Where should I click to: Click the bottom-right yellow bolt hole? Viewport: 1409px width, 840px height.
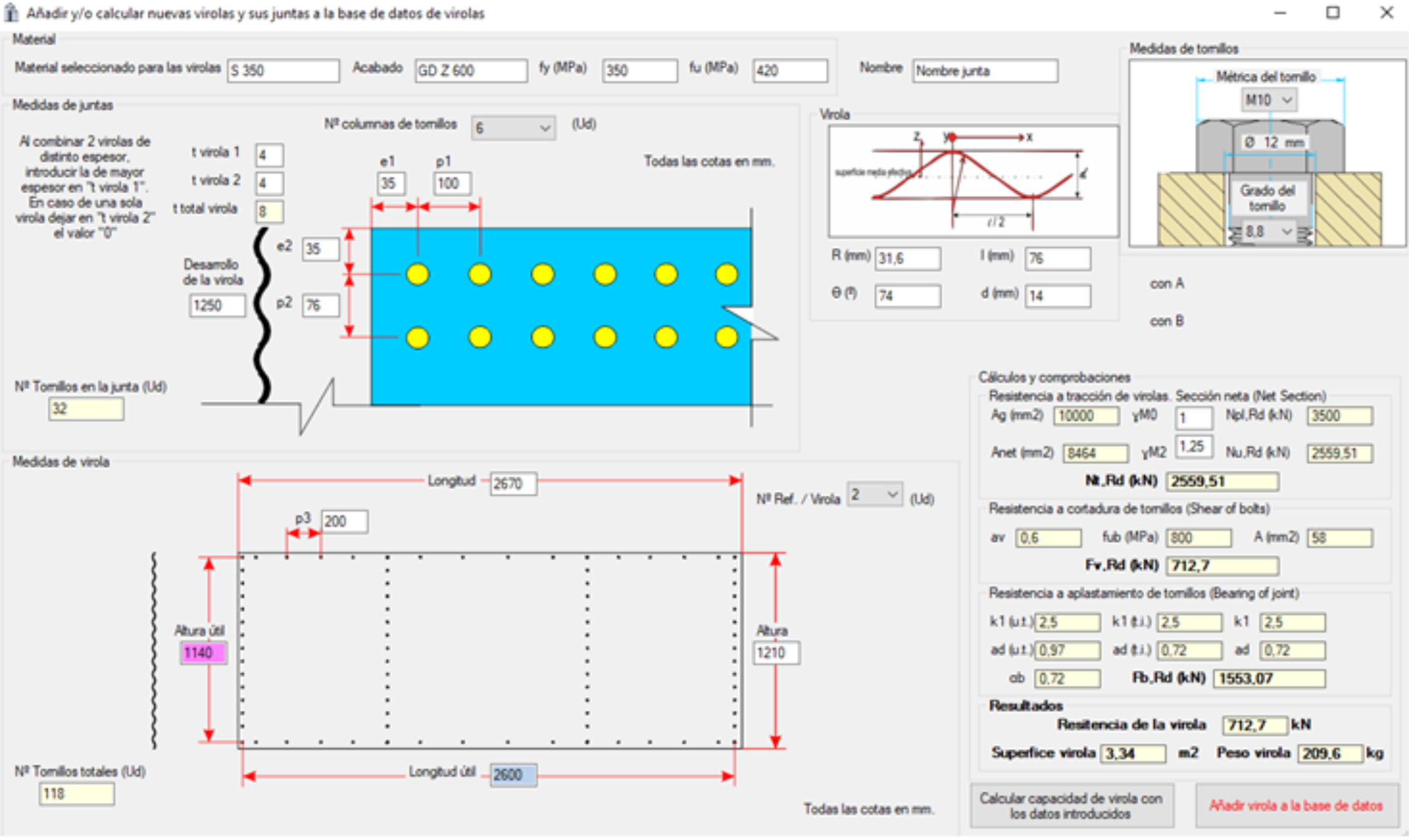(x=726, y=338)
